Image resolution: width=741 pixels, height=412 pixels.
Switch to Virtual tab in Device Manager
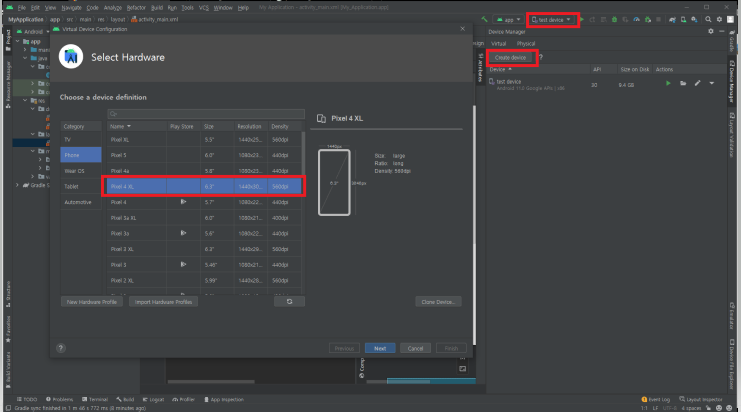pyautogui.click(x=499, y=43)
